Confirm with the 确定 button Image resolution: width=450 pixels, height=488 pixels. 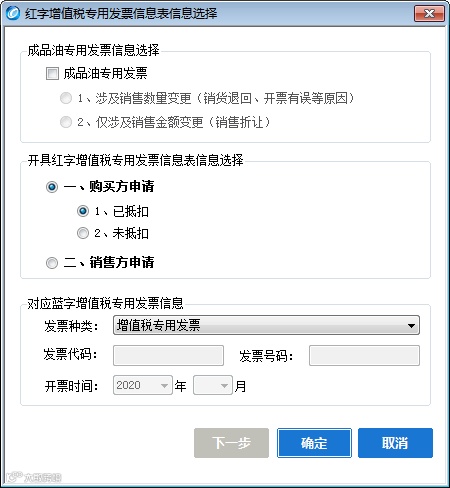314,443
